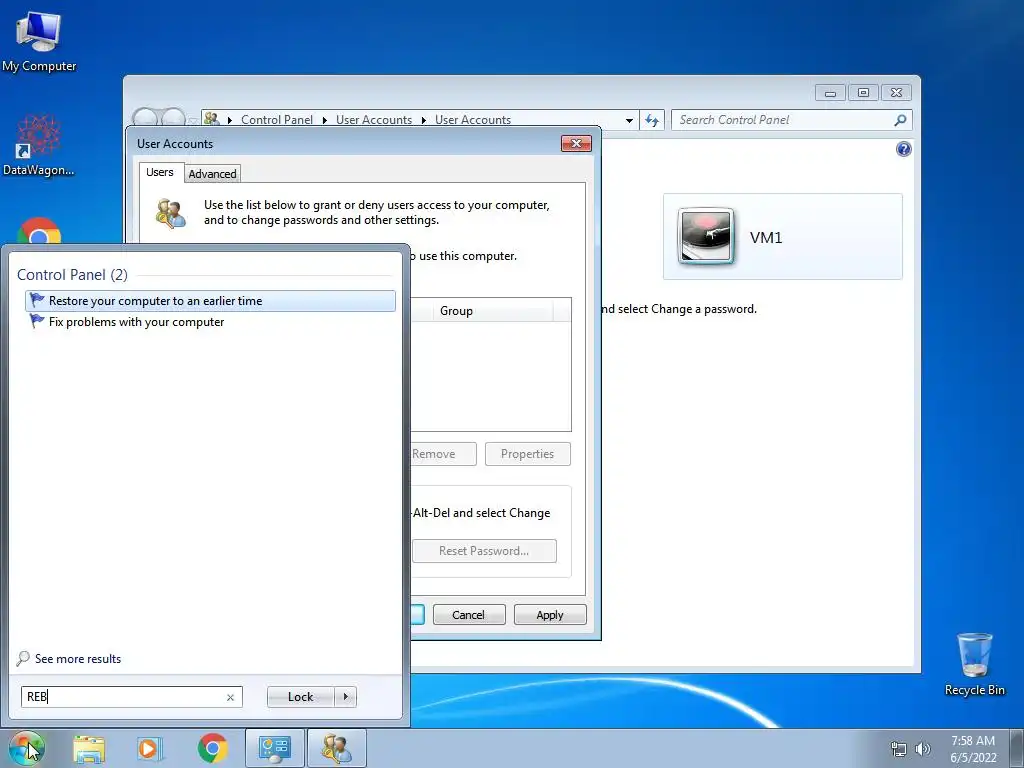This screenshot has width=1024, height=768.
Task: Click the Properties button
Action: (x=528, y=454)
